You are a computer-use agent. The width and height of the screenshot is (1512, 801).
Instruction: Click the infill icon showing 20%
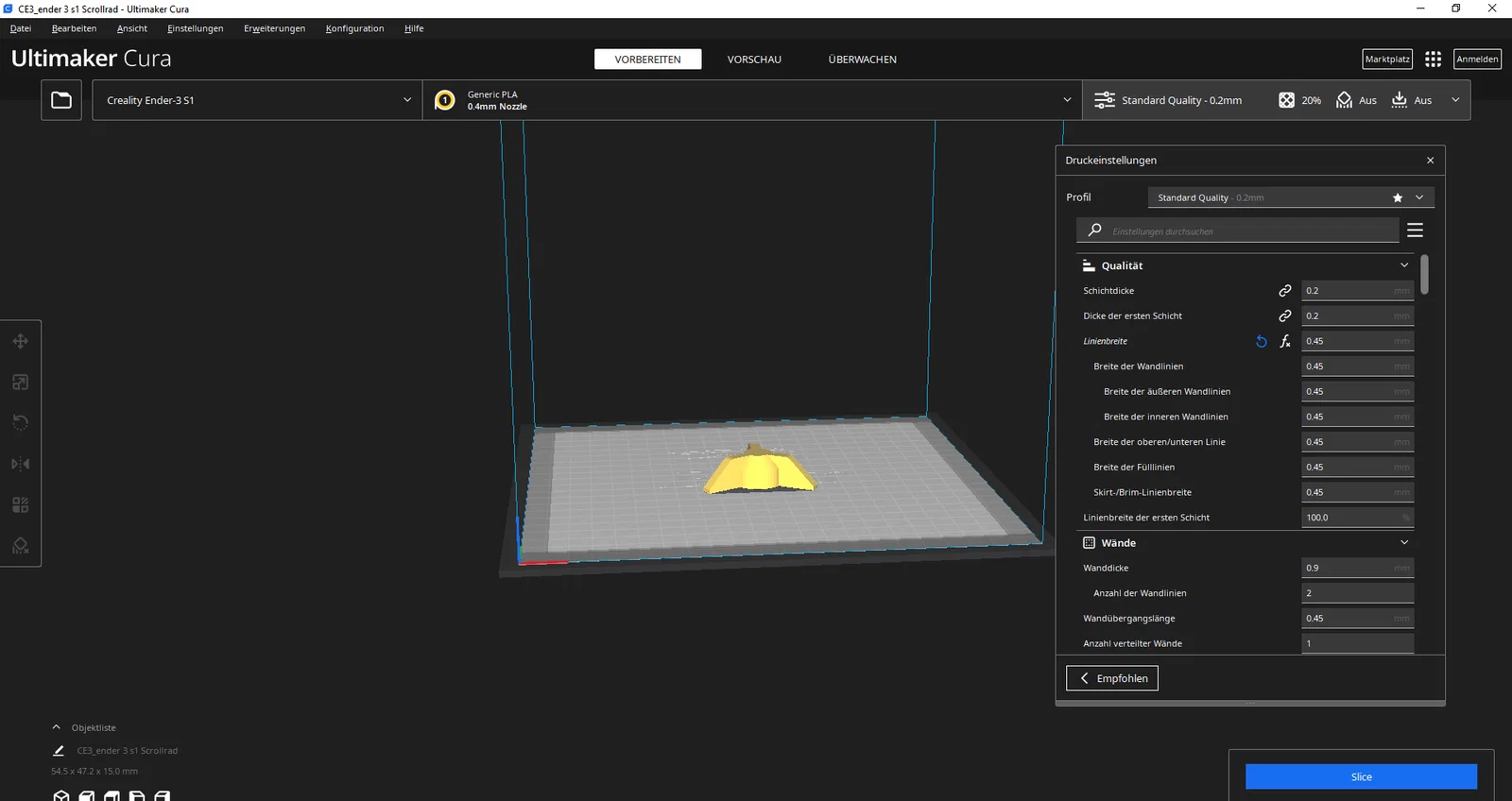click(1286, 100)
